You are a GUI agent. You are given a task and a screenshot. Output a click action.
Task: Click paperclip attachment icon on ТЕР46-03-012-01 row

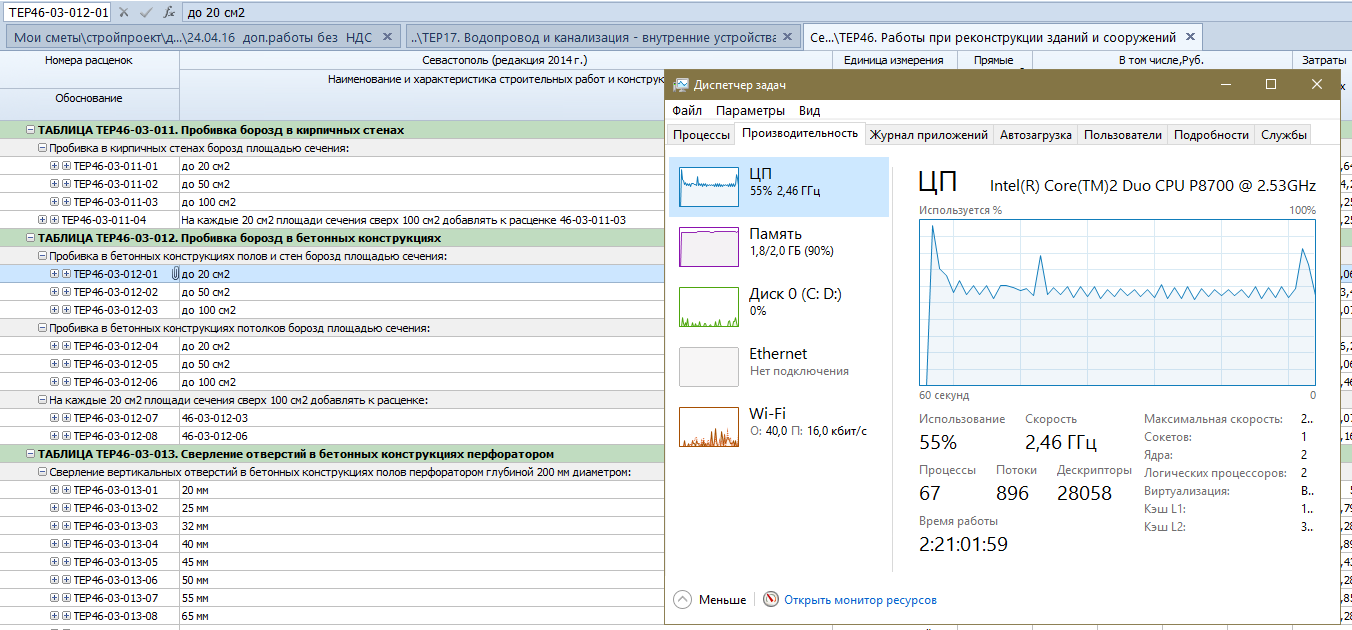(x=174, y=274)
